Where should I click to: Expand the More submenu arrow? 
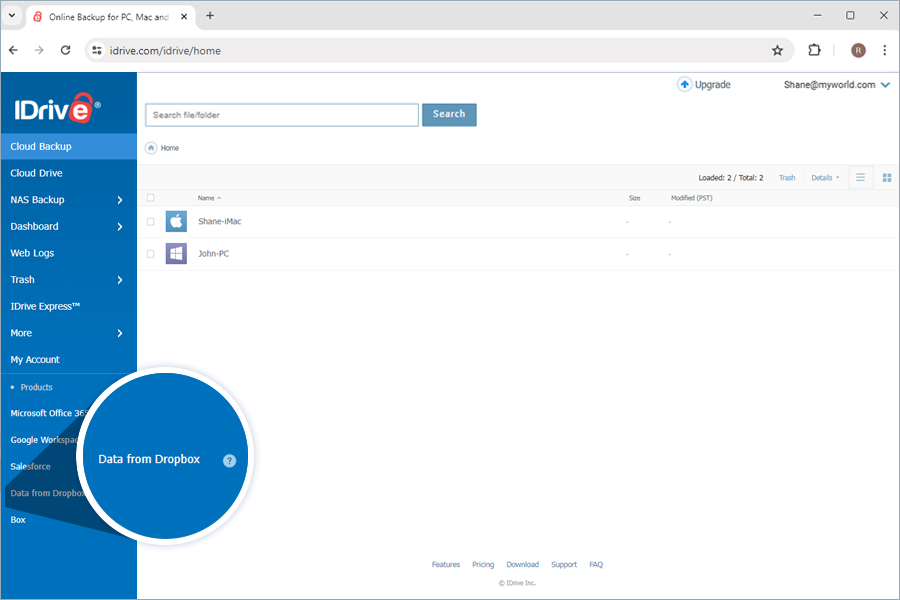119,333
